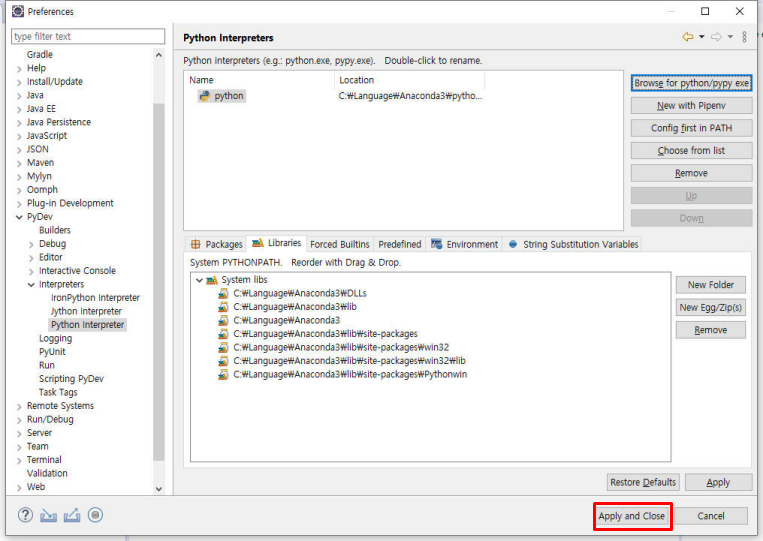Click Remove button beside library paths

click(x=710, y=330)
